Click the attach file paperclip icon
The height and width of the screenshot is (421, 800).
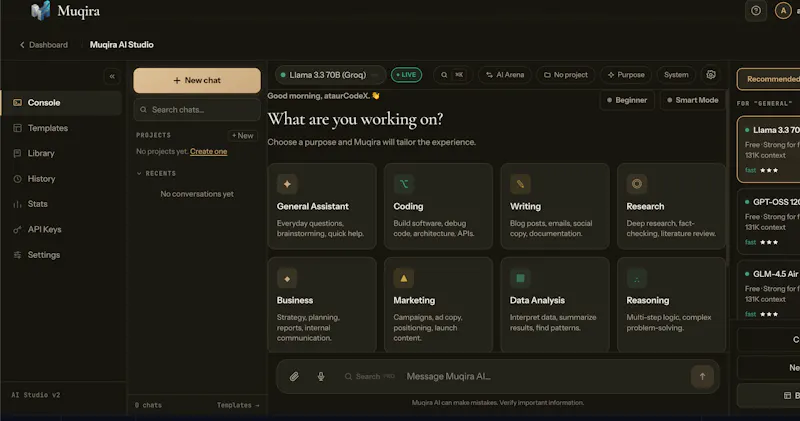pyautogui.click(x=294, y=377)
